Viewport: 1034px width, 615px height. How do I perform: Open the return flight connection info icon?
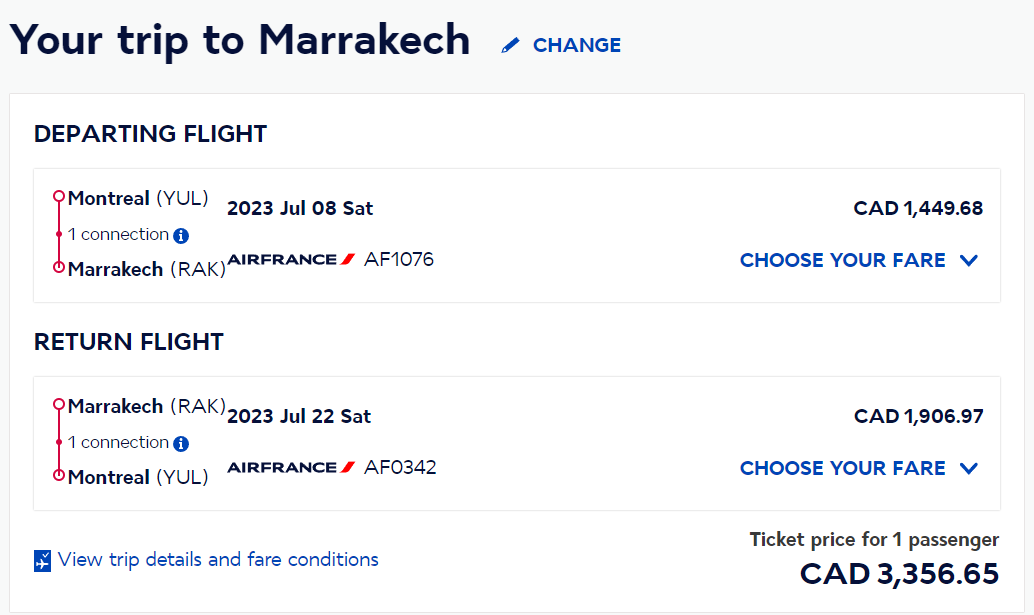coord(181,444)
